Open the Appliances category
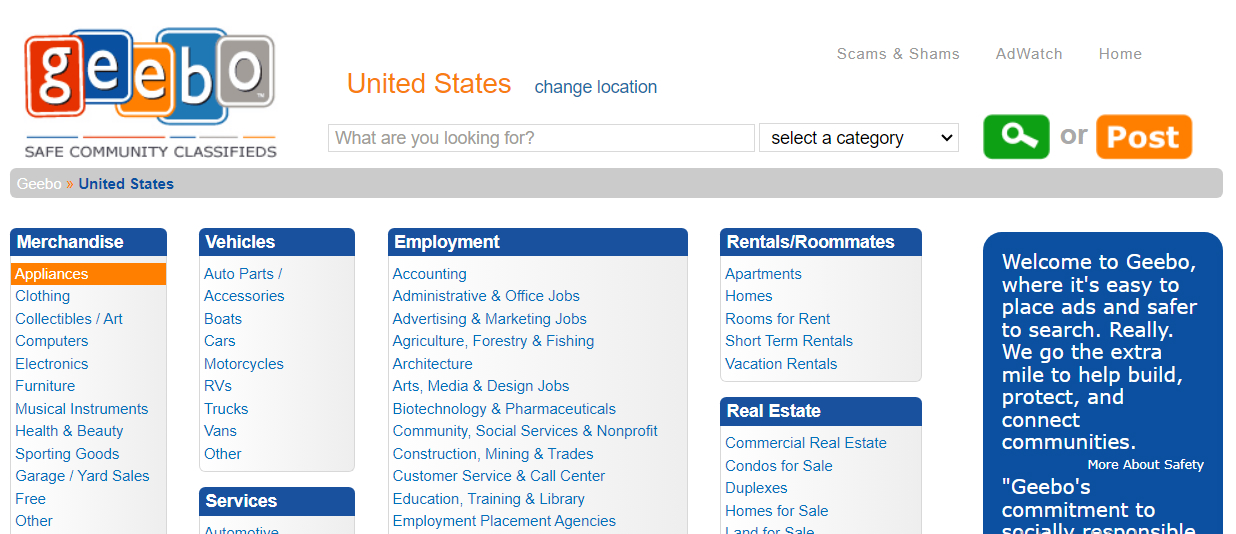 [x=52, y=274]
